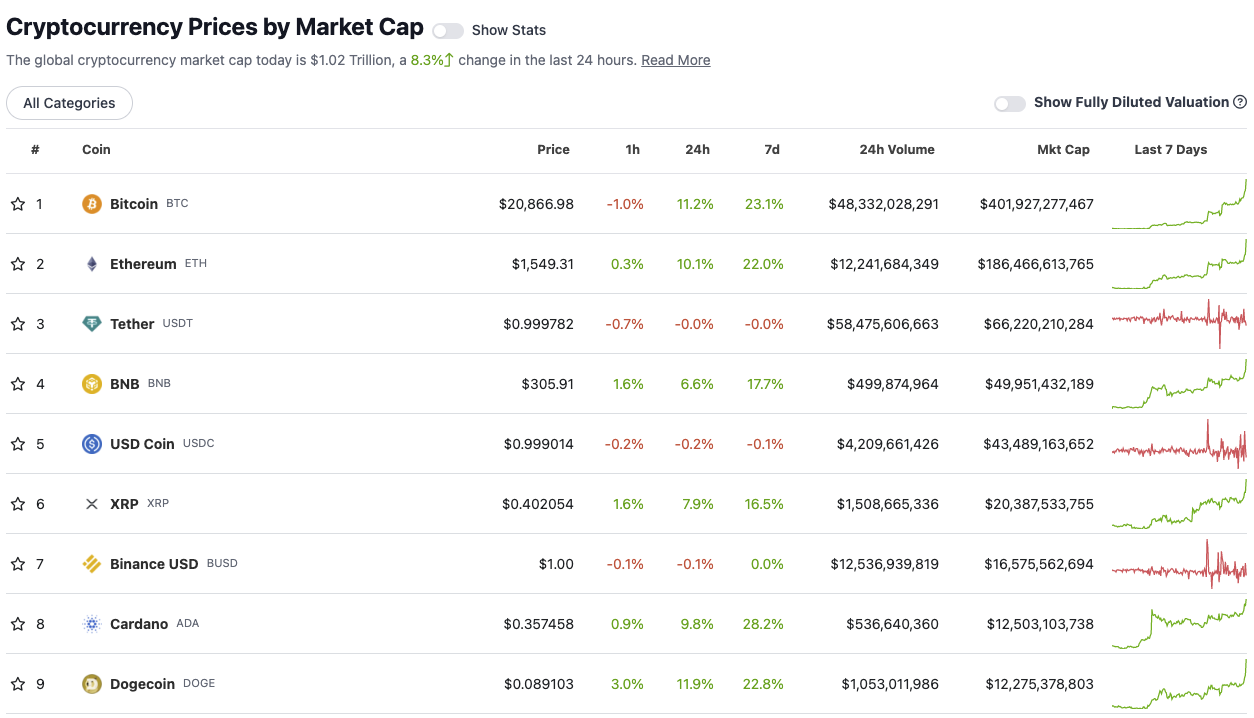Click the Tether coin logo icon
The height and width of the screenshot is (718, 1254).
point(92,324)
